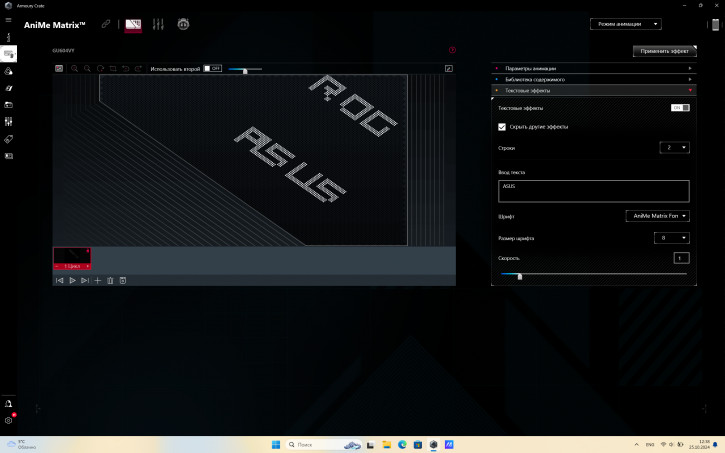The image size is (725, 453).
Task: Open the Шрифт AniMe Matrix Font dropdown
Action: coord(657,216)
